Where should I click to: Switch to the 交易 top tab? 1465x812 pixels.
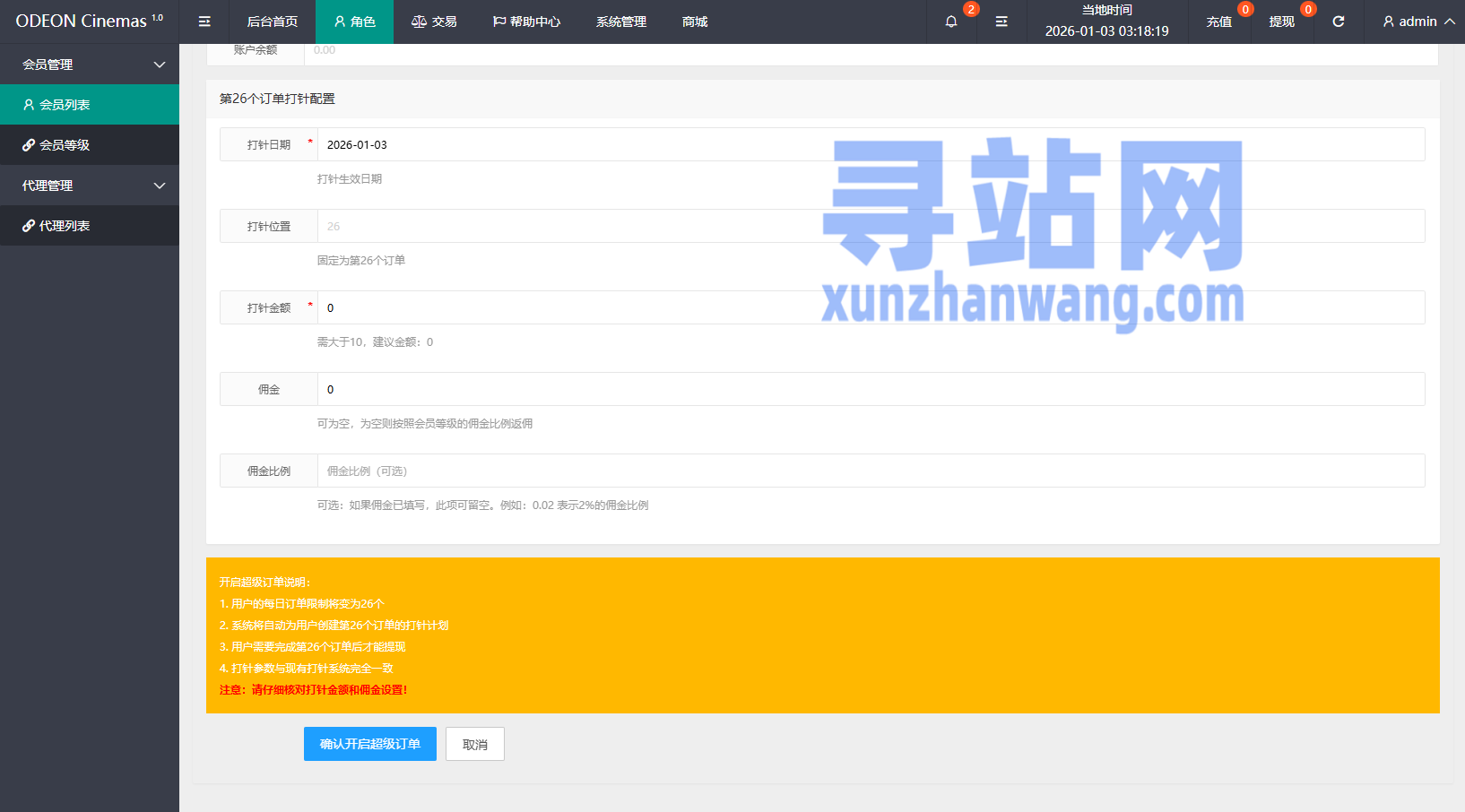[434, 22]
